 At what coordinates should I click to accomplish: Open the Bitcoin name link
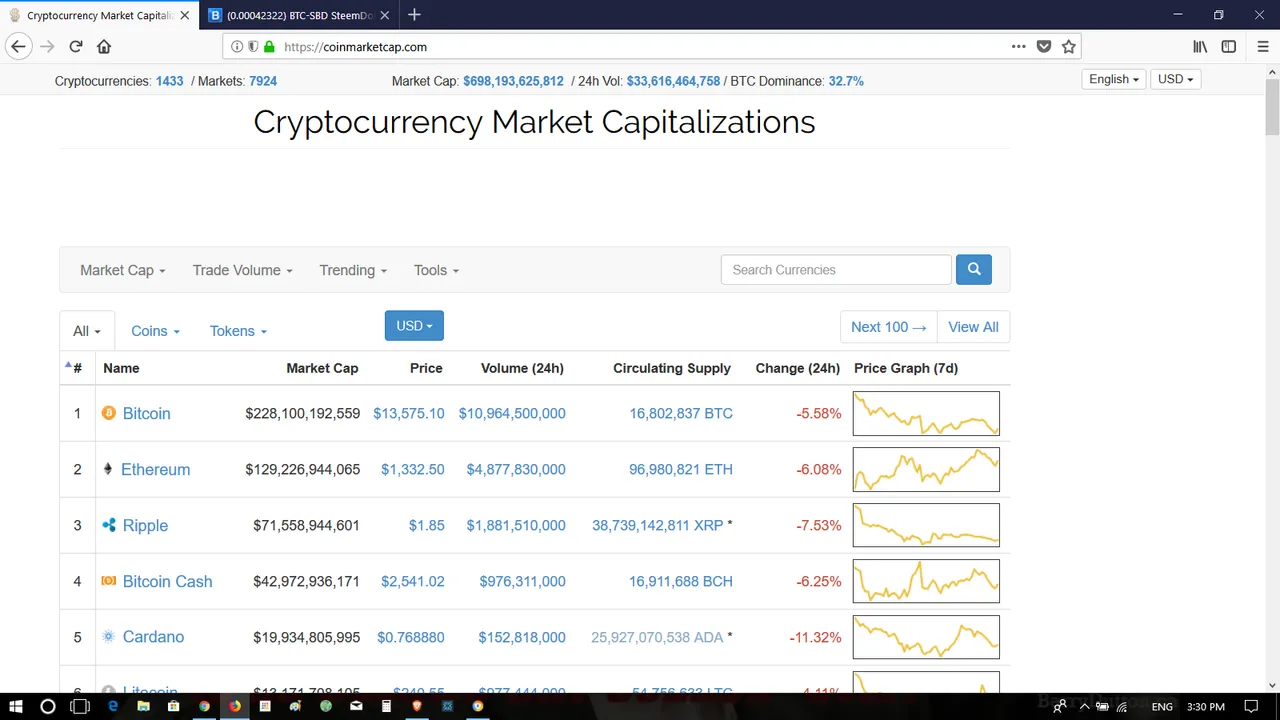tap(146, 413)
